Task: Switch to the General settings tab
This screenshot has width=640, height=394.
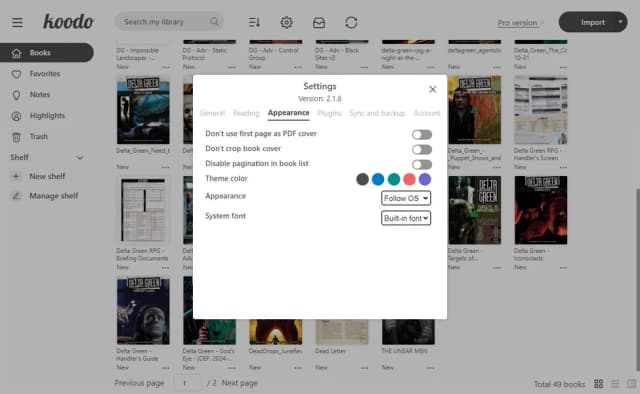Action: point(212,113)
